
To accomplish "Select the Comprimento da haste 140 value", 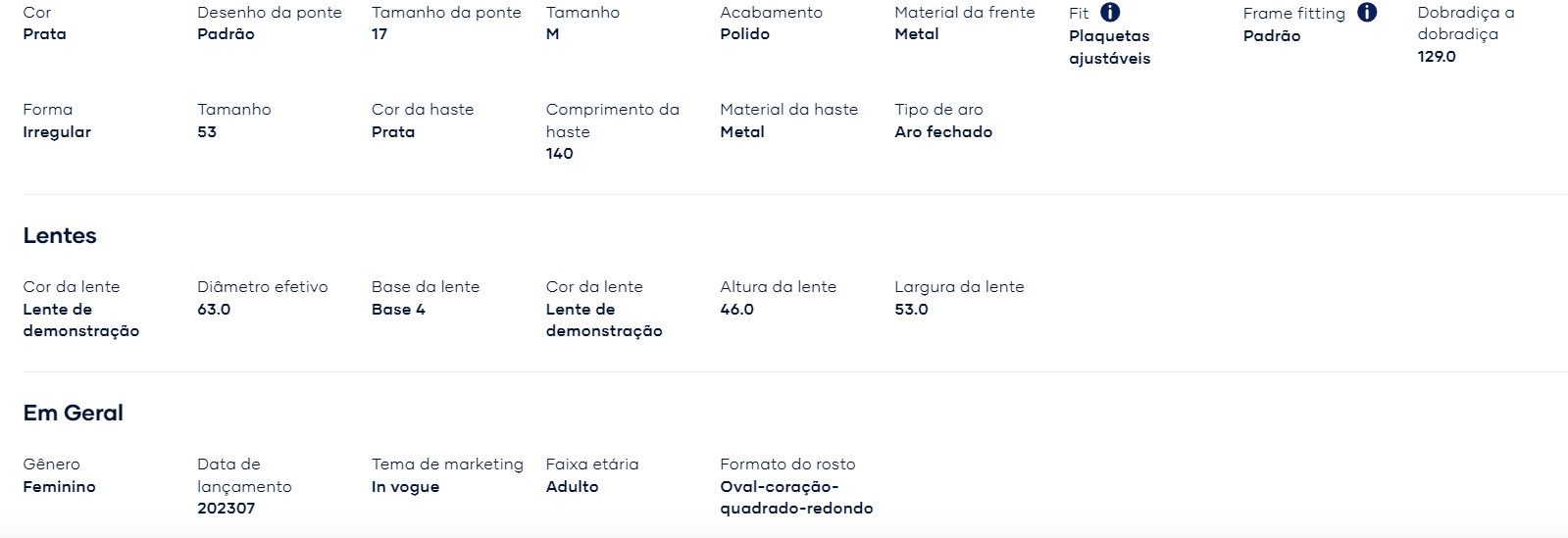I will tap(560, 154).
